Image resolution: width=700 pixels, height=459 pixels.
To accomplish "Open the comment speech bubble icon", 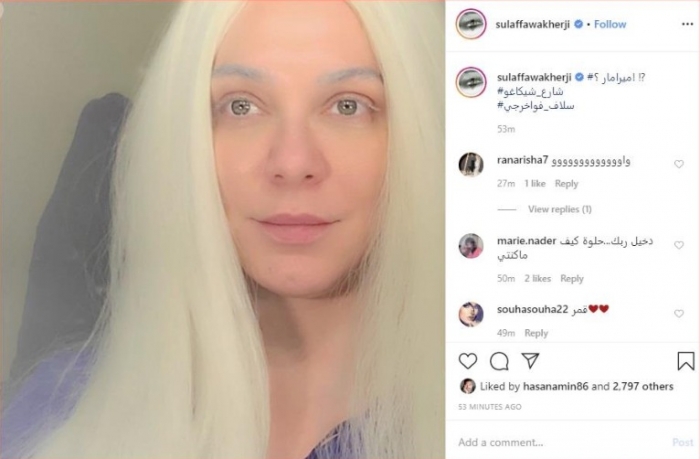I will tap(499, 361).
